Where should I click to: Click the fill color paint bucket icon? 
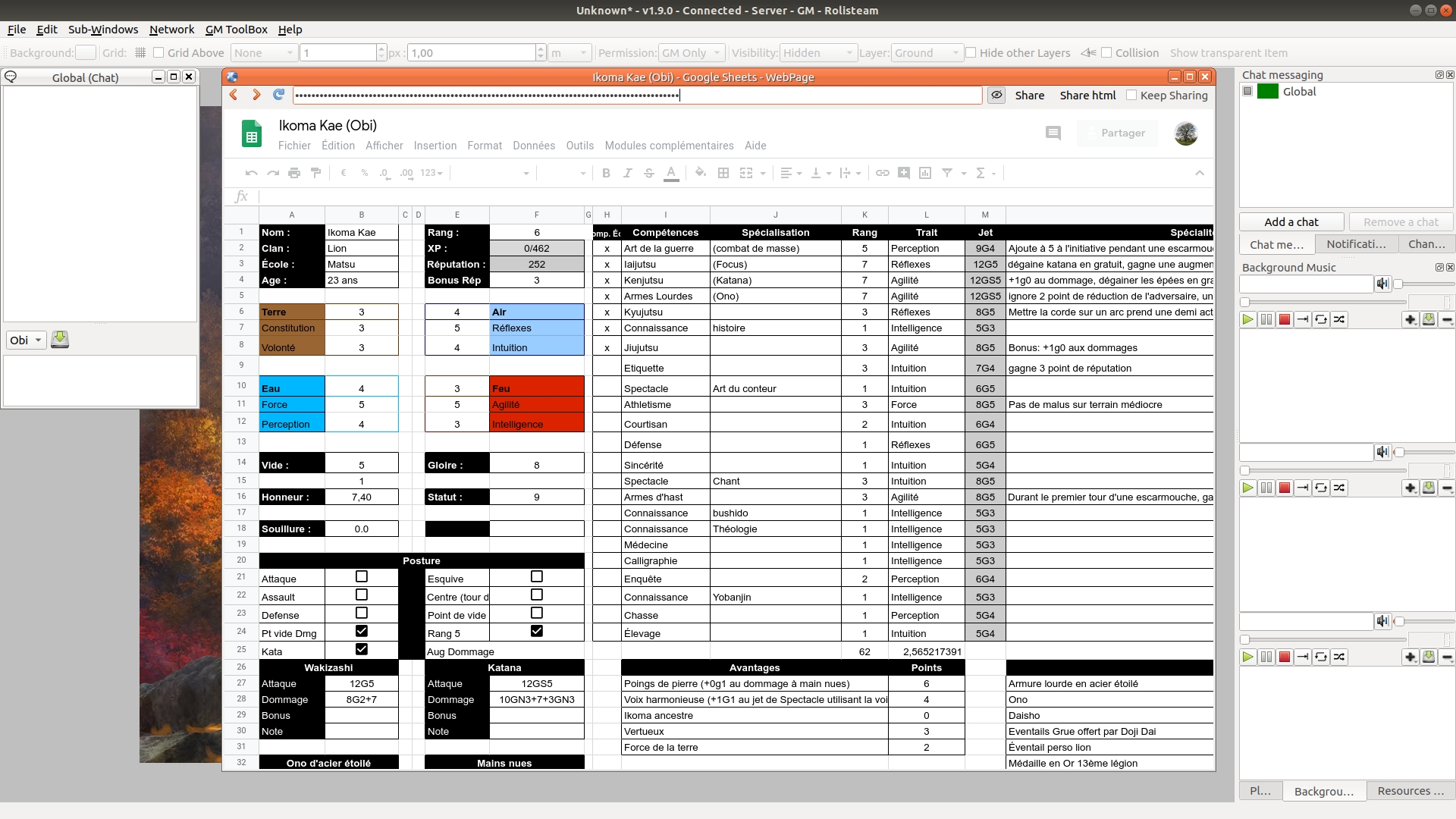tap(700, 173)
